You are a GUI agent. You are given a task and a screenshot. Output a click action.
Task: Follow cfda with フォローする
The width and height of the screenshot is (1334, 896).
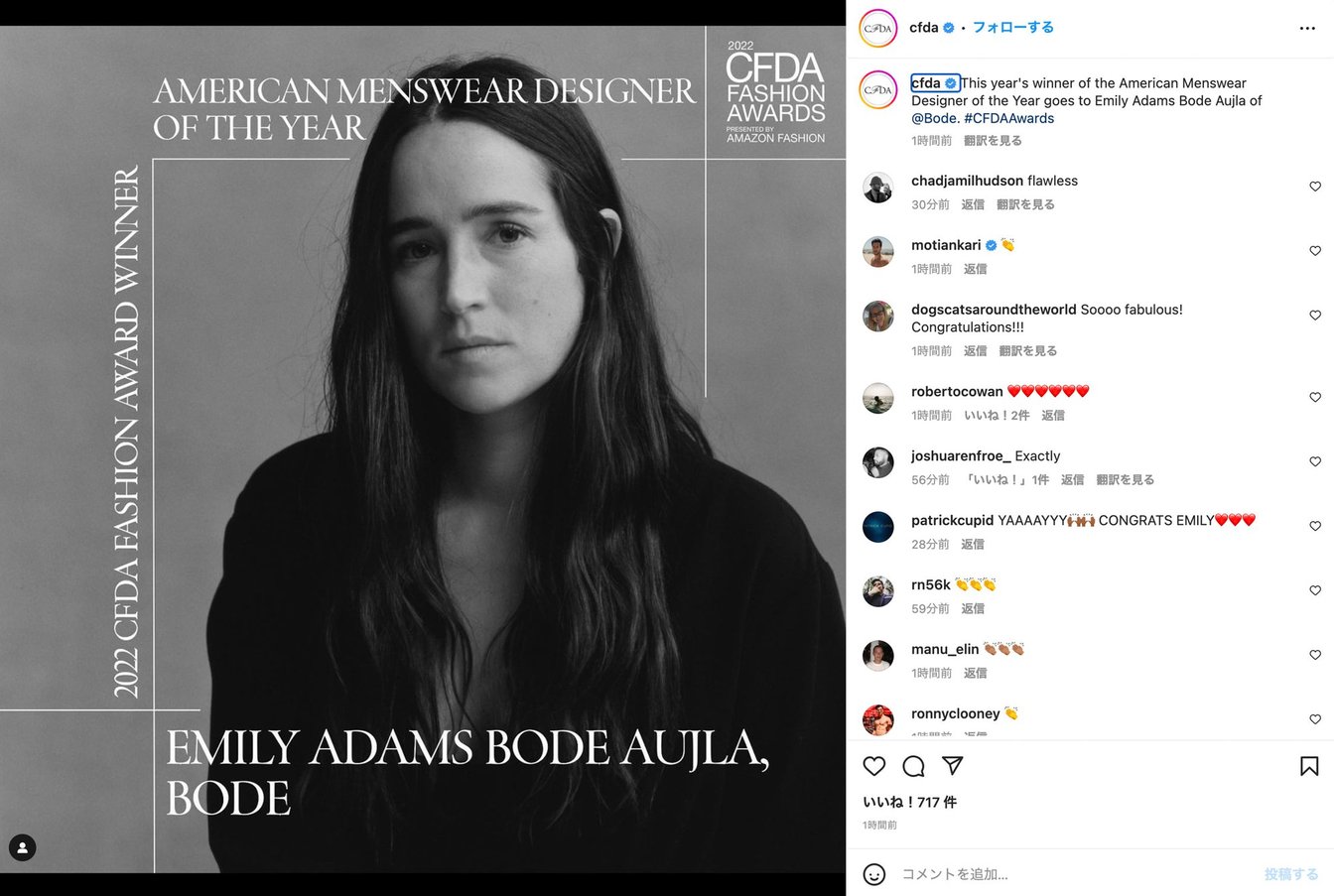click(x=1012, y=28)
